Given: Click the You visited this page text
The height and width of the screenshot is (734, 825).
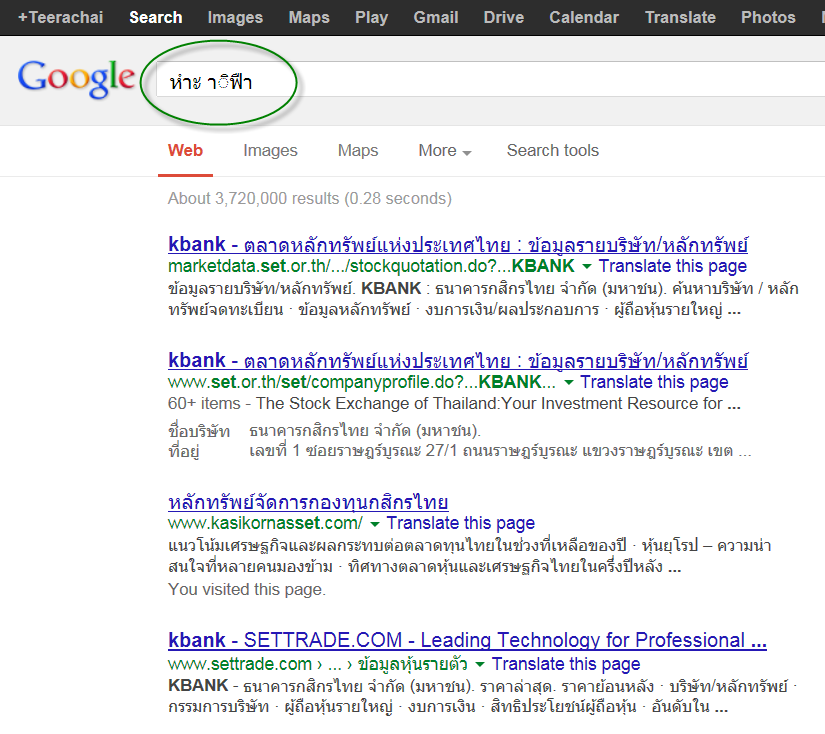Looking at the screenshot, I should pos(247,589).
